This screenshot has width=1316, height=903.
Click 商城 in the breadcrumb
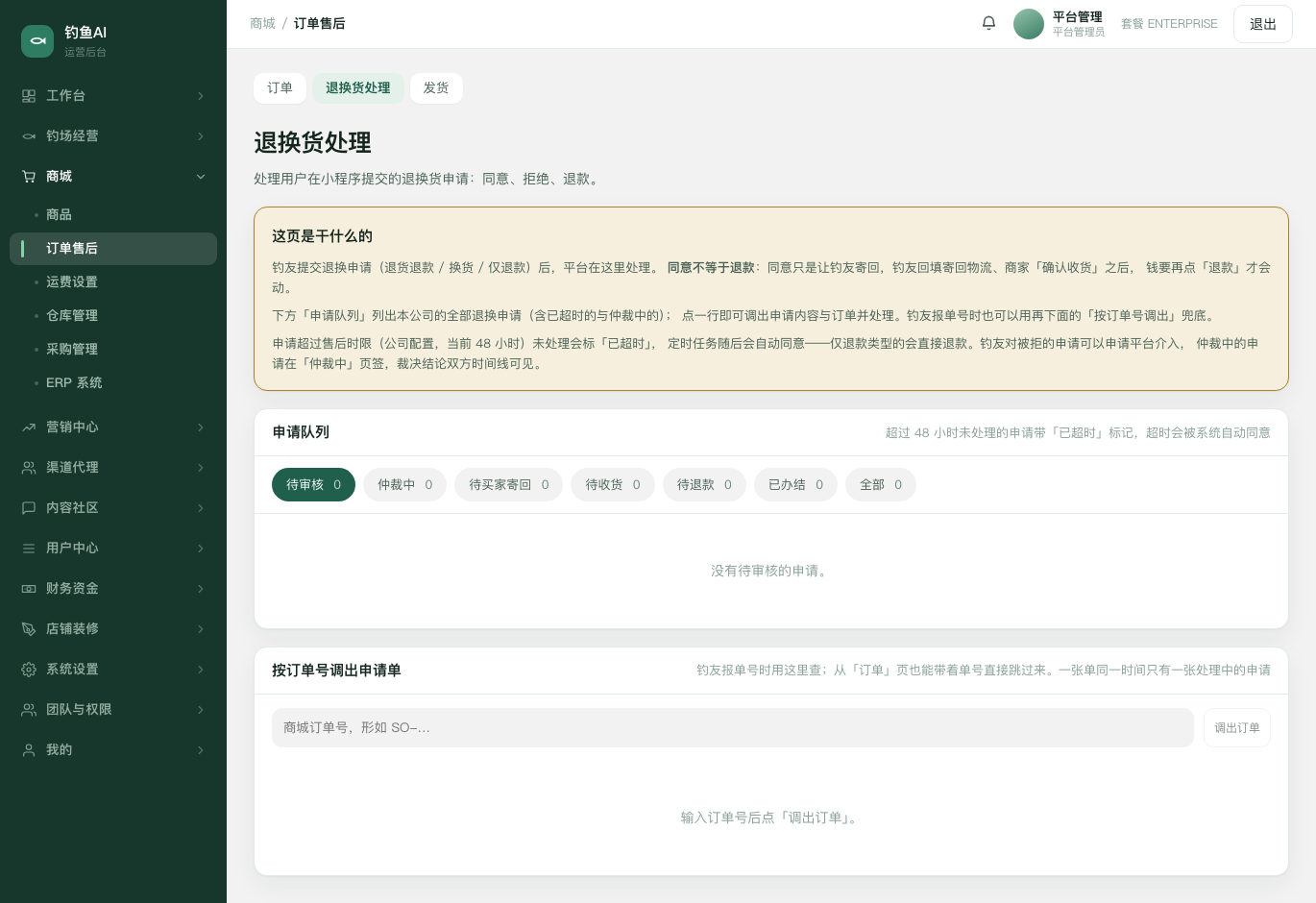262,24
